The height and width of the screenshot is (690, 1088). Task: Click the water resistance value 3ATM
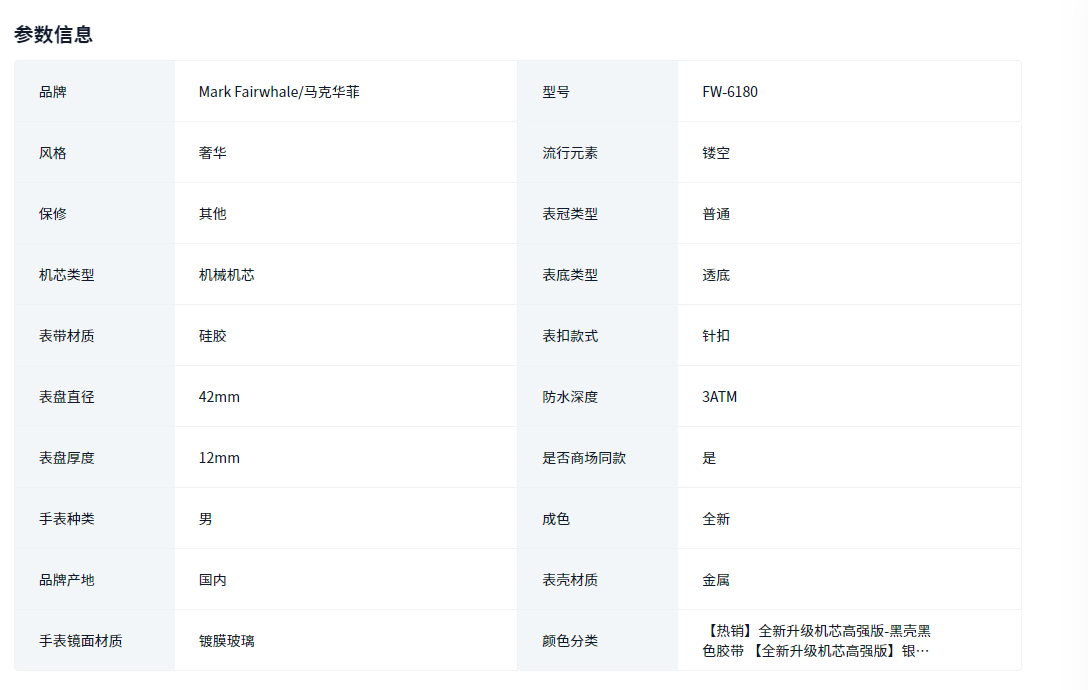click(x=720, y=397)
